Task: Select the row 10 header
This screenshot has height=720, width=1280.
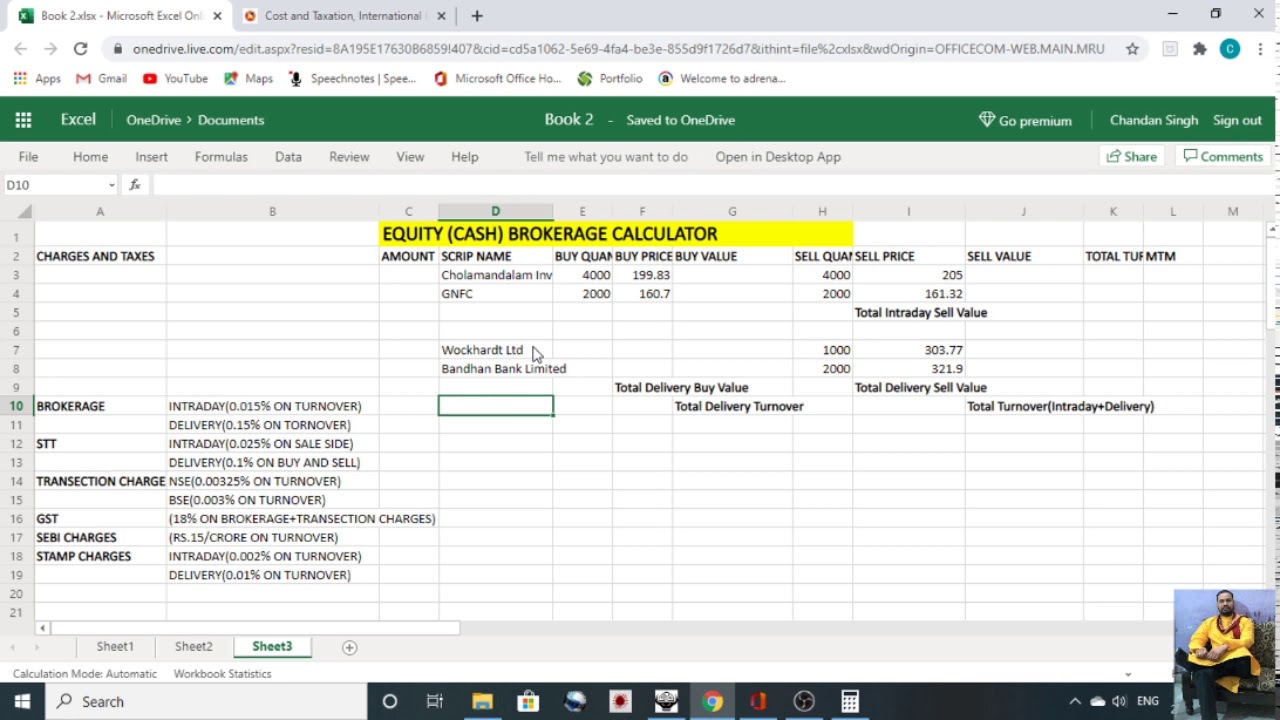Action: coord(16,406)
